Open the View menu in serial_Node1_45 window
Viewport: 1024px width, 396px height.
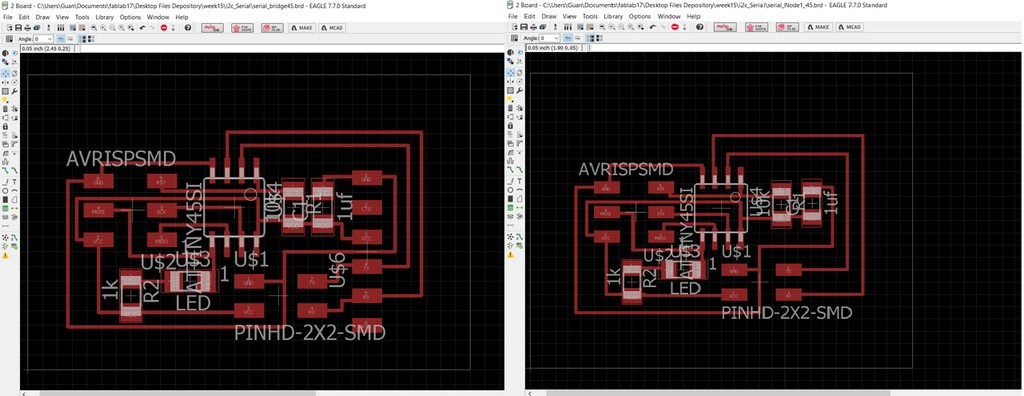point(570,16)
